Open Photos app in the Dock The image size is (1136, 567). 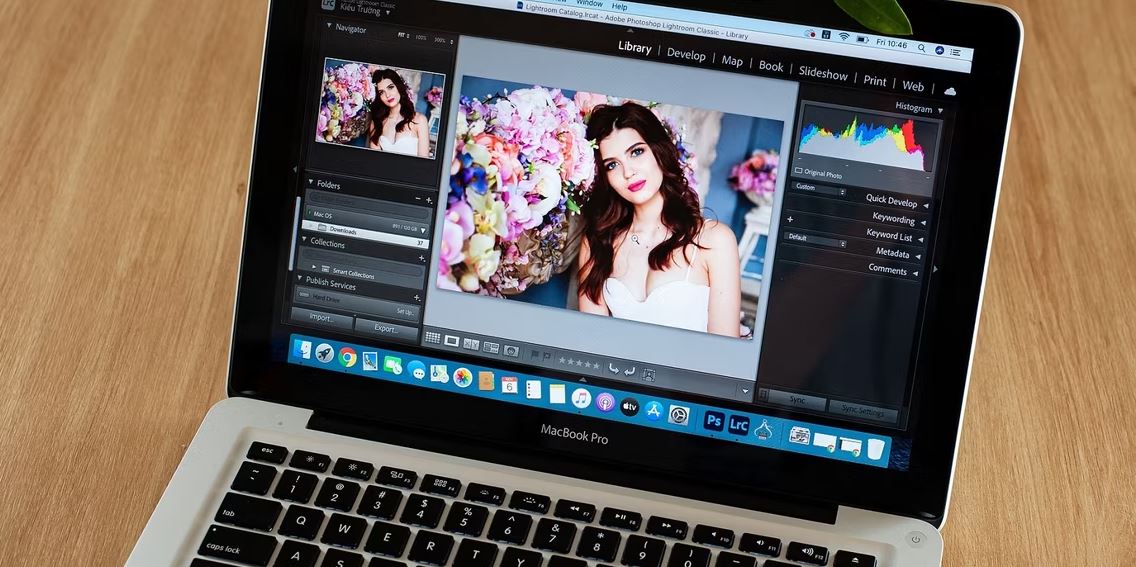tap(462, 377)
